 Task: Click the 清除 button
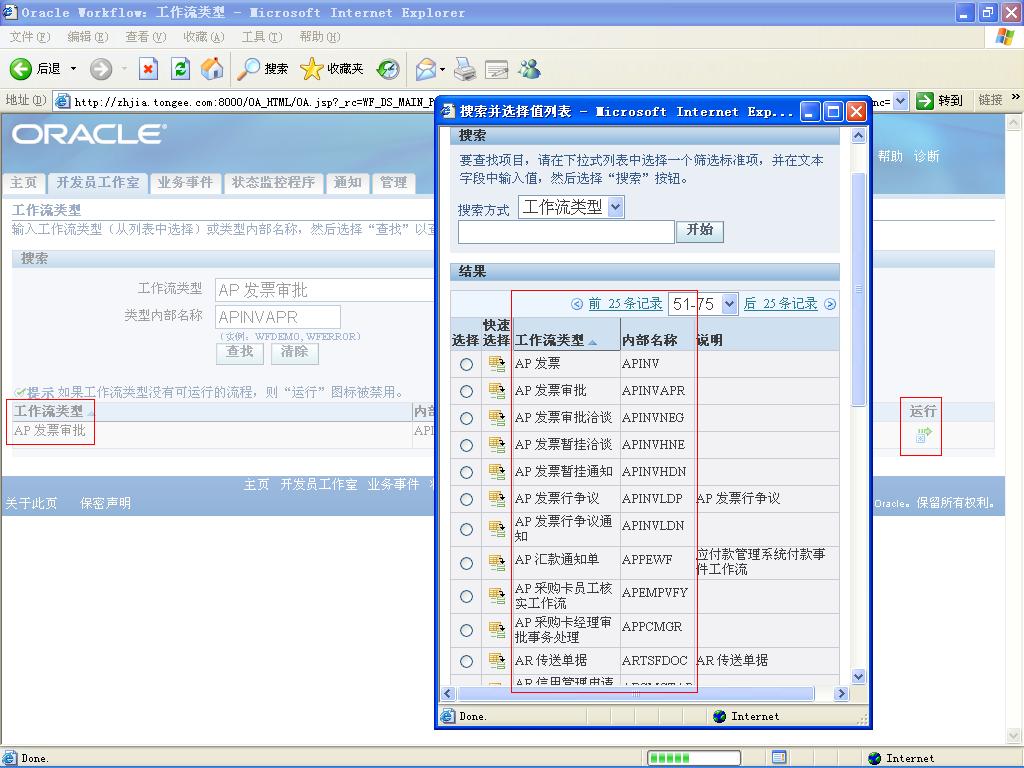pyautogui.click(x=295, y=353)
